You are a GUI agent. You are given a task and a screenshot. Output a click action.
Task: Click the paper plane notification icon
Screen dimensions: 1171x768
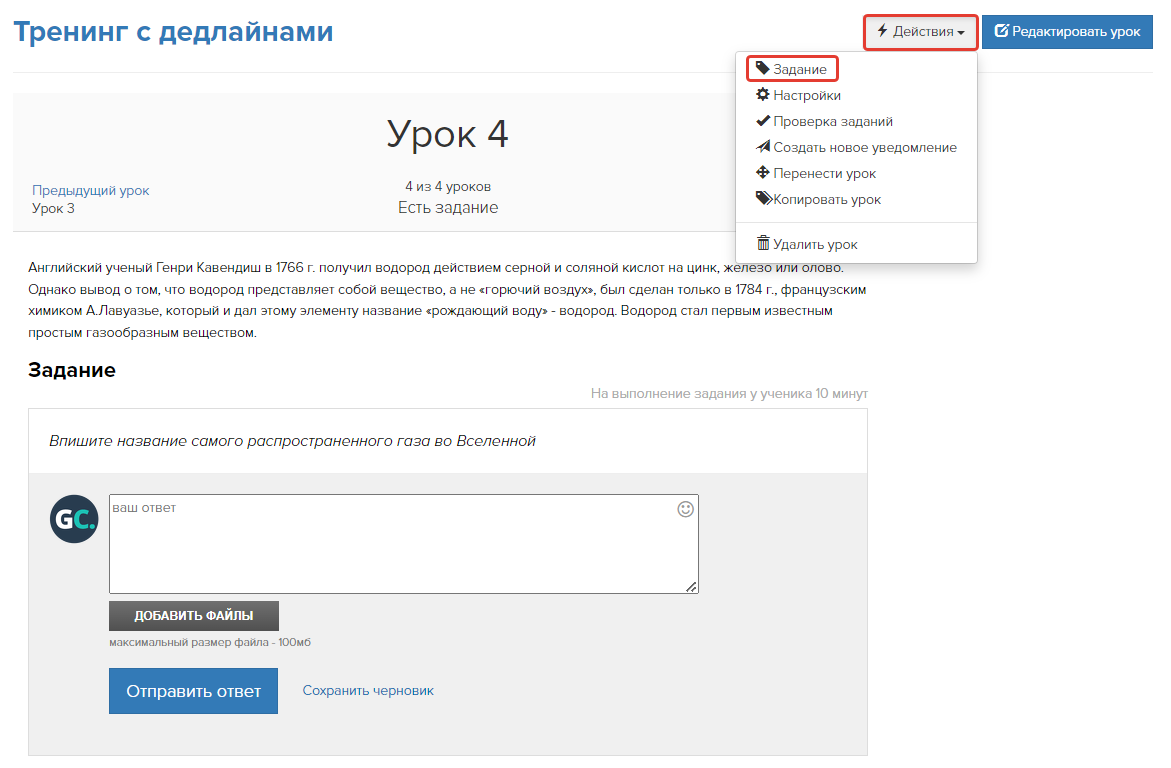coord(762,146)
